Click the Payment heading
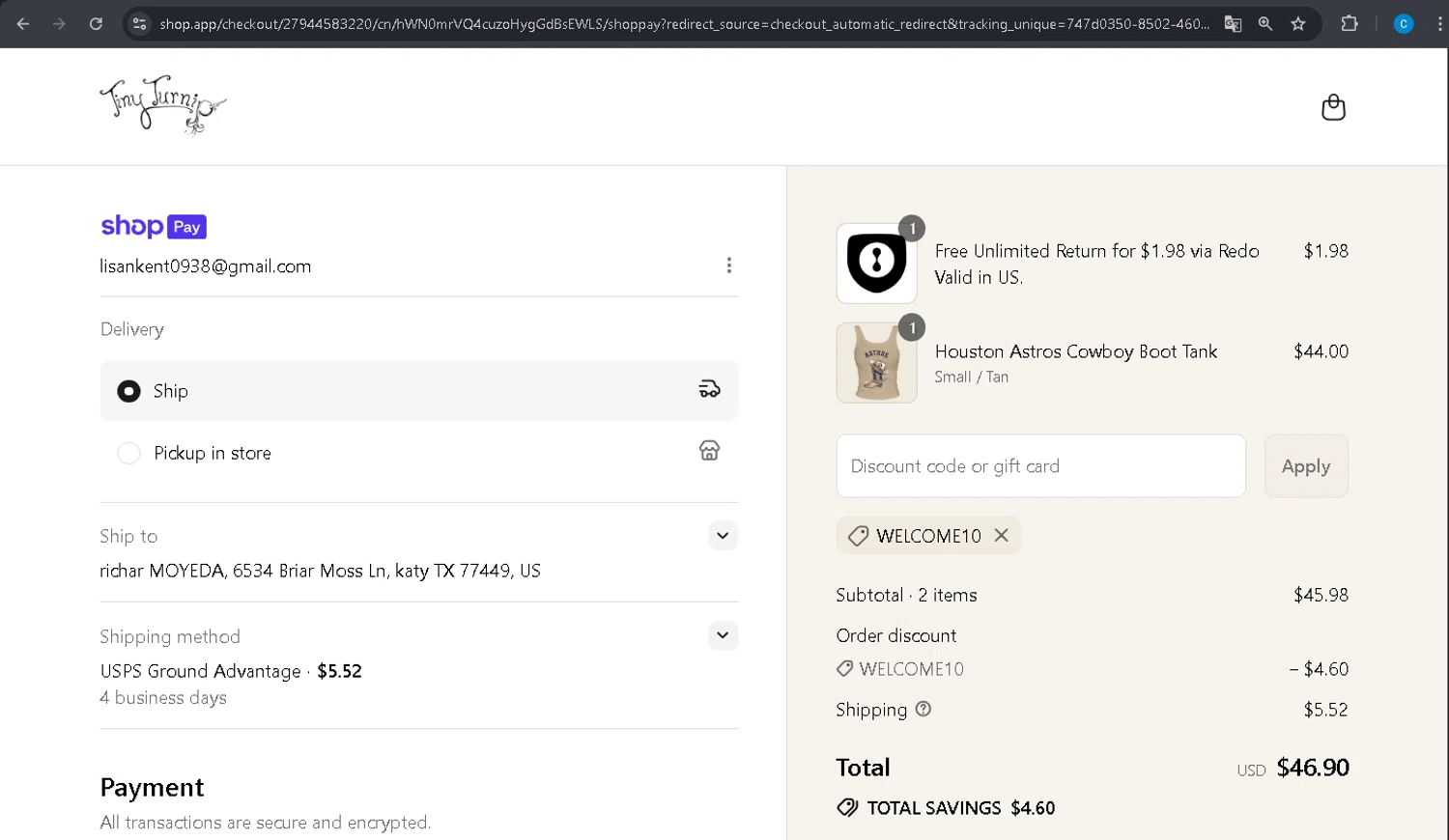Screen dimensions: 1449x840 152,788
